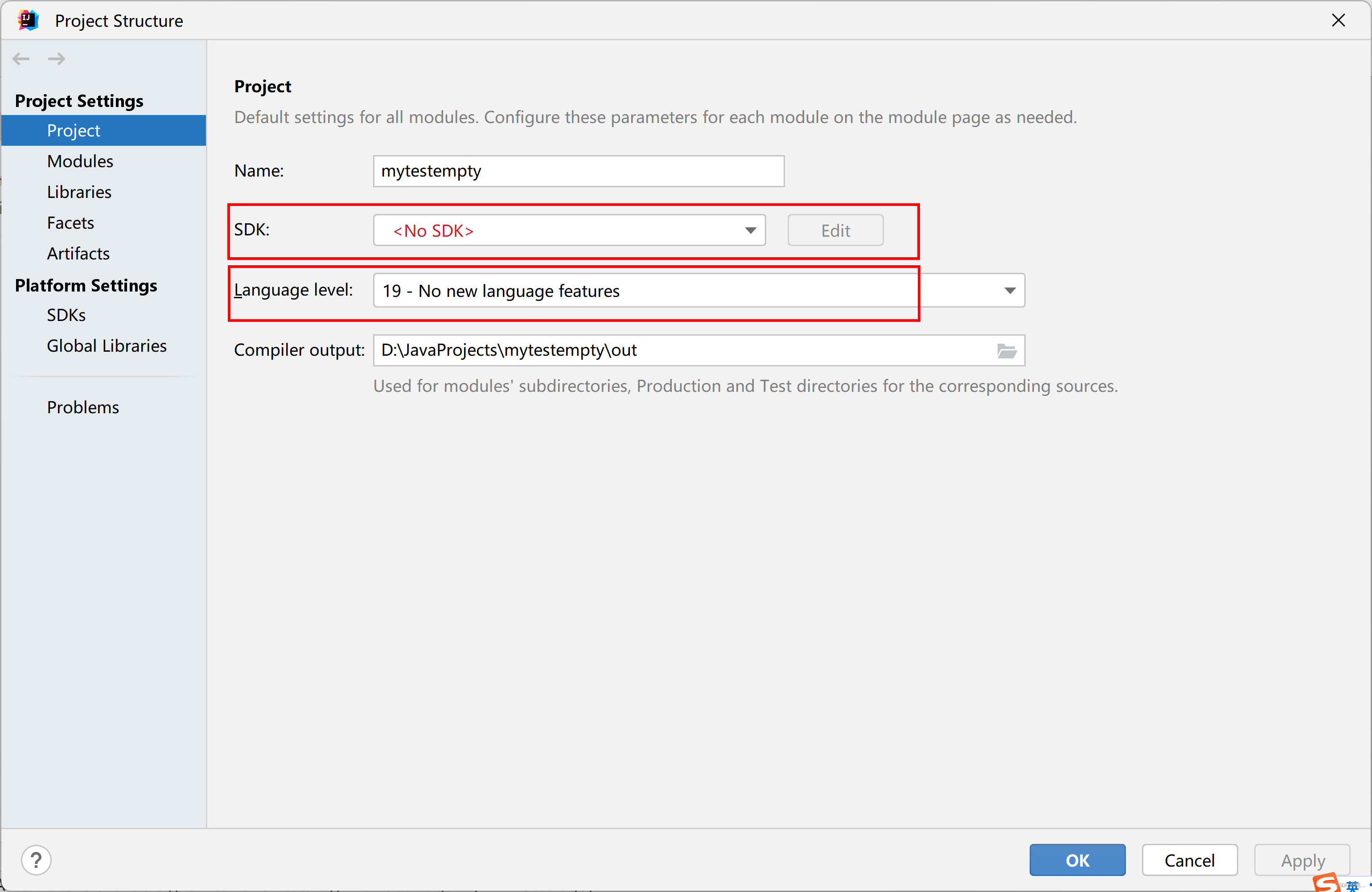Click the IntelliJ logo in title bar
This screenshot has width=1372, height=892.
tap(28, 20)
